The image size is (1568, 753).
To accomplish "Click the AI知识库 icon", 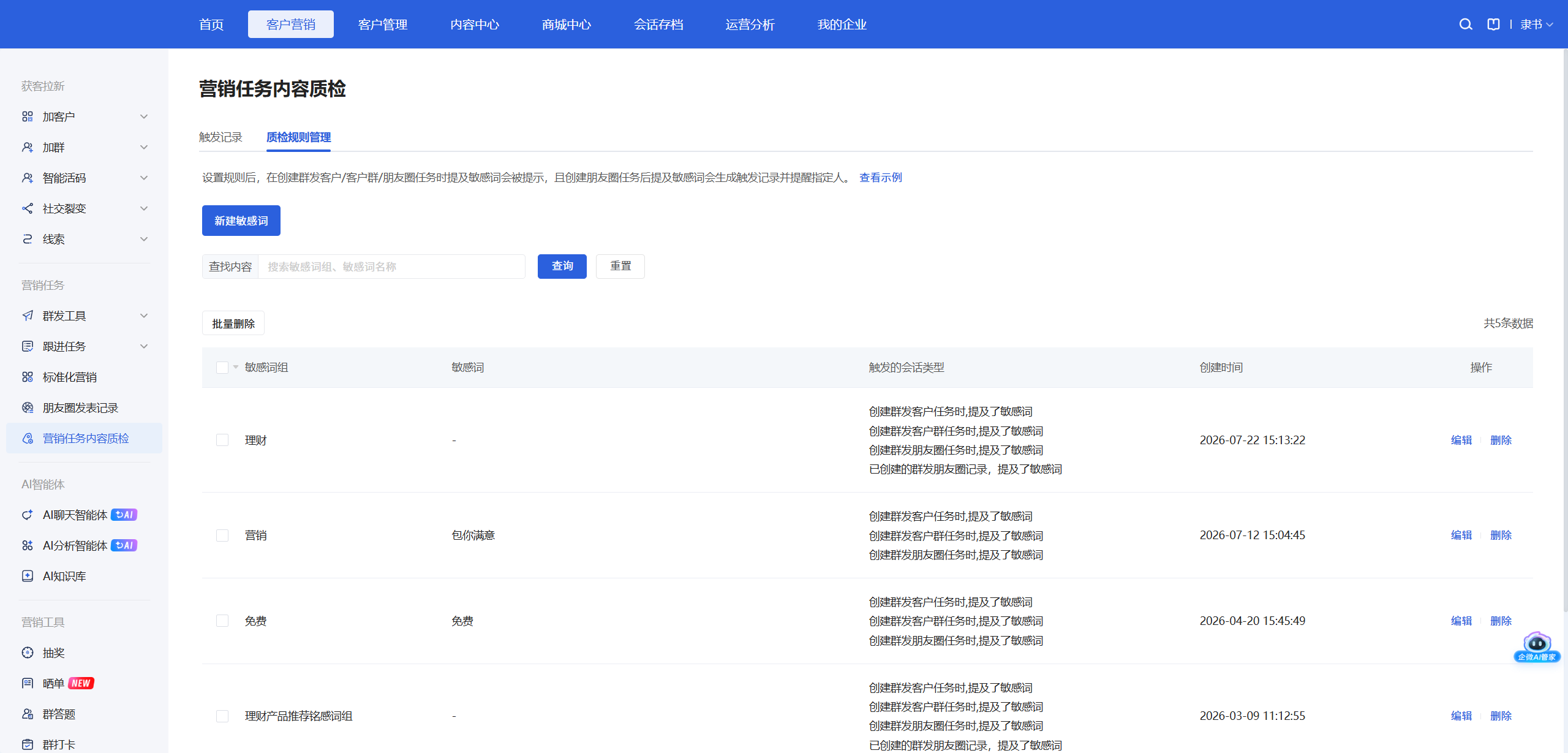I will coord(28,576).
